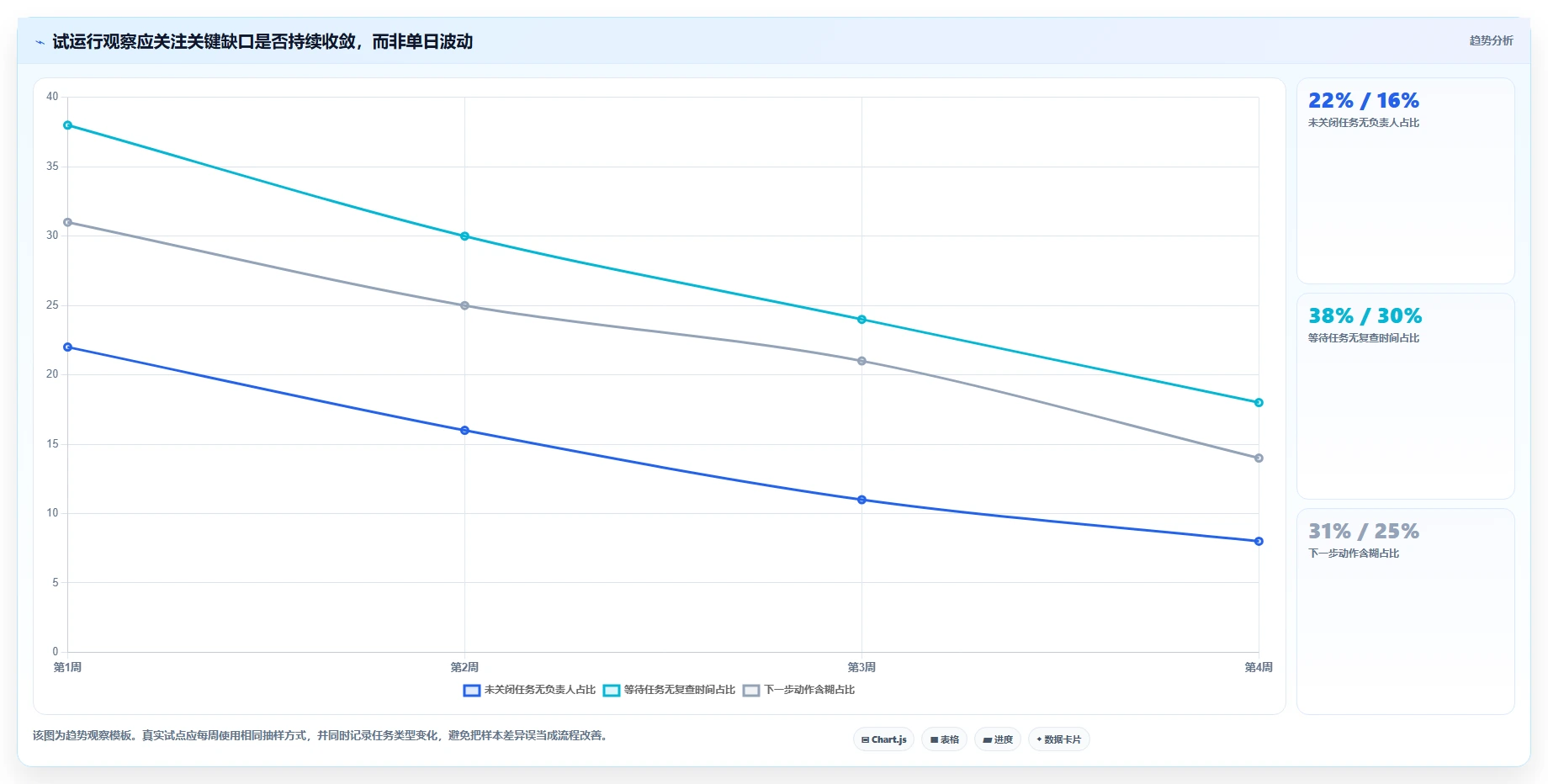Click cyan legend color box for 等待任务
The width and height of the screenshot is (1548, 784).
[x=612, y=691]
